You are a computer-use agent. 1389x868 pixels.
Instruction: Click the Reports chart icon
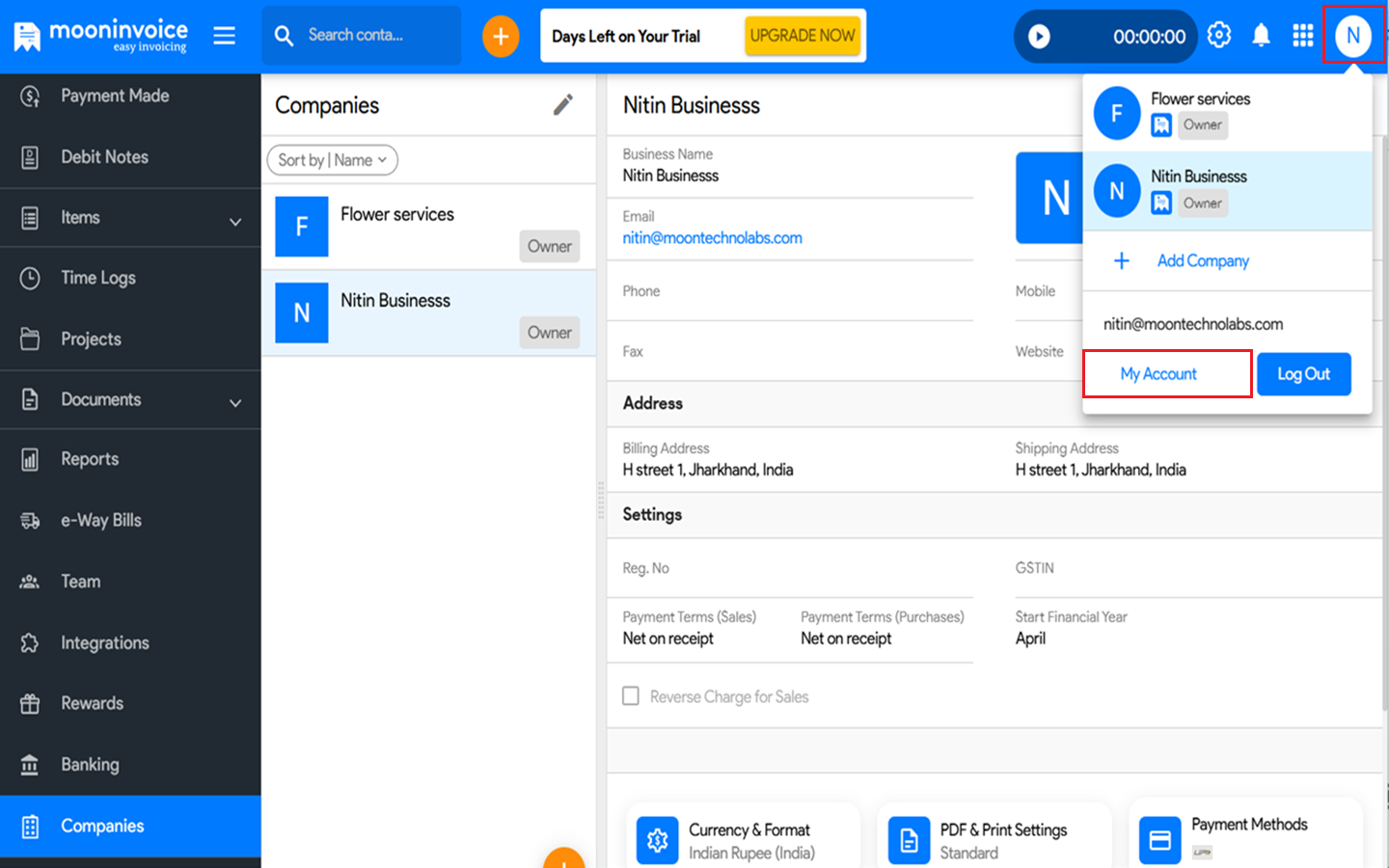pyautogui.click(x=30, y=459)
